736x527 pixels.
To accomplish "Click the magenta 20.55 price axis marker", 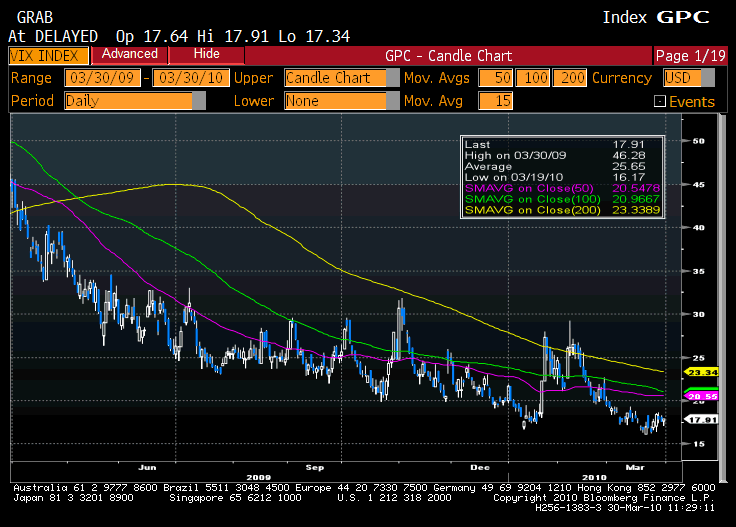I will click(702, 397).
